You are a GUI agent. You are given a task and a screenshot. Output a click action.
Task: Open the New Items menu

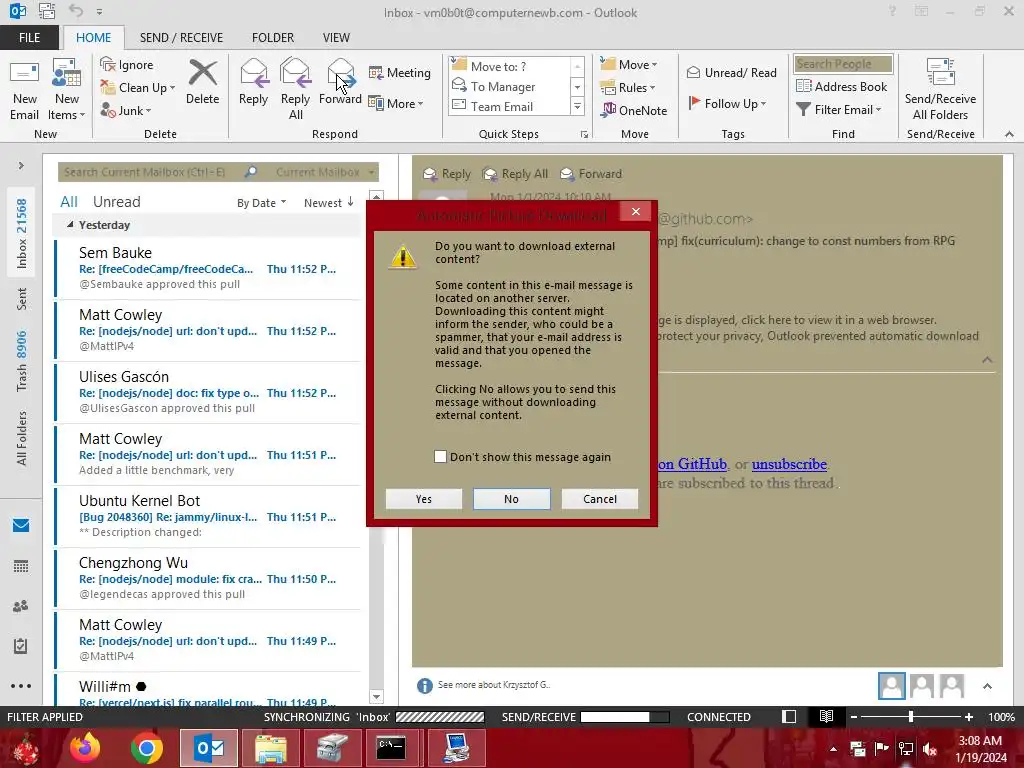coord(67,90)
